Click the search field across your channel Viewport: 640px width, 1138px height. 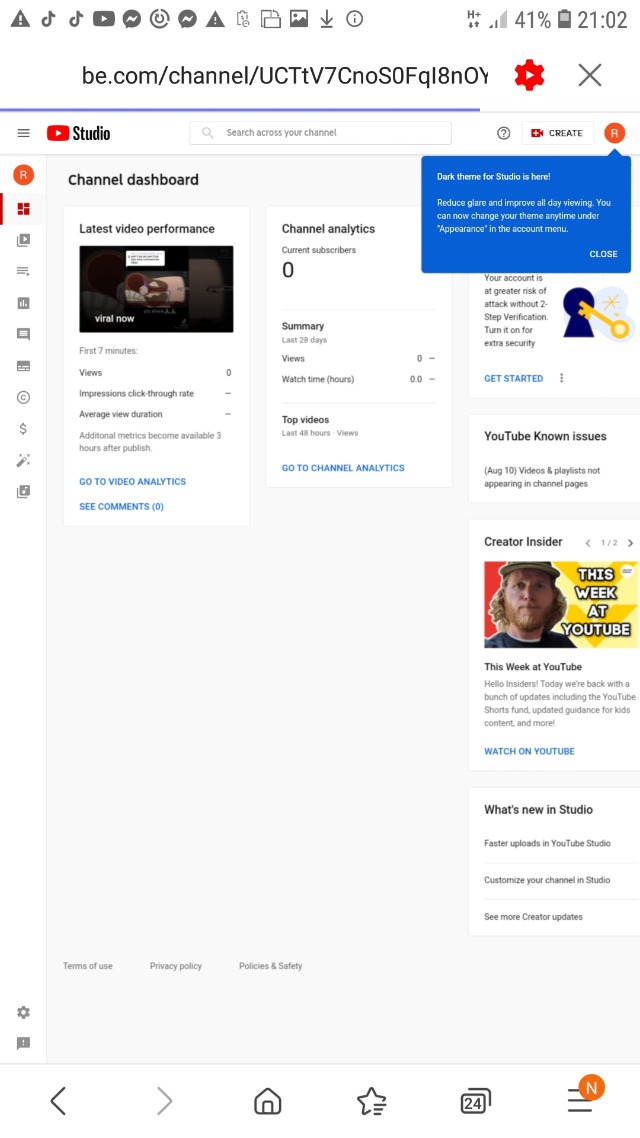tap(320, 133)
